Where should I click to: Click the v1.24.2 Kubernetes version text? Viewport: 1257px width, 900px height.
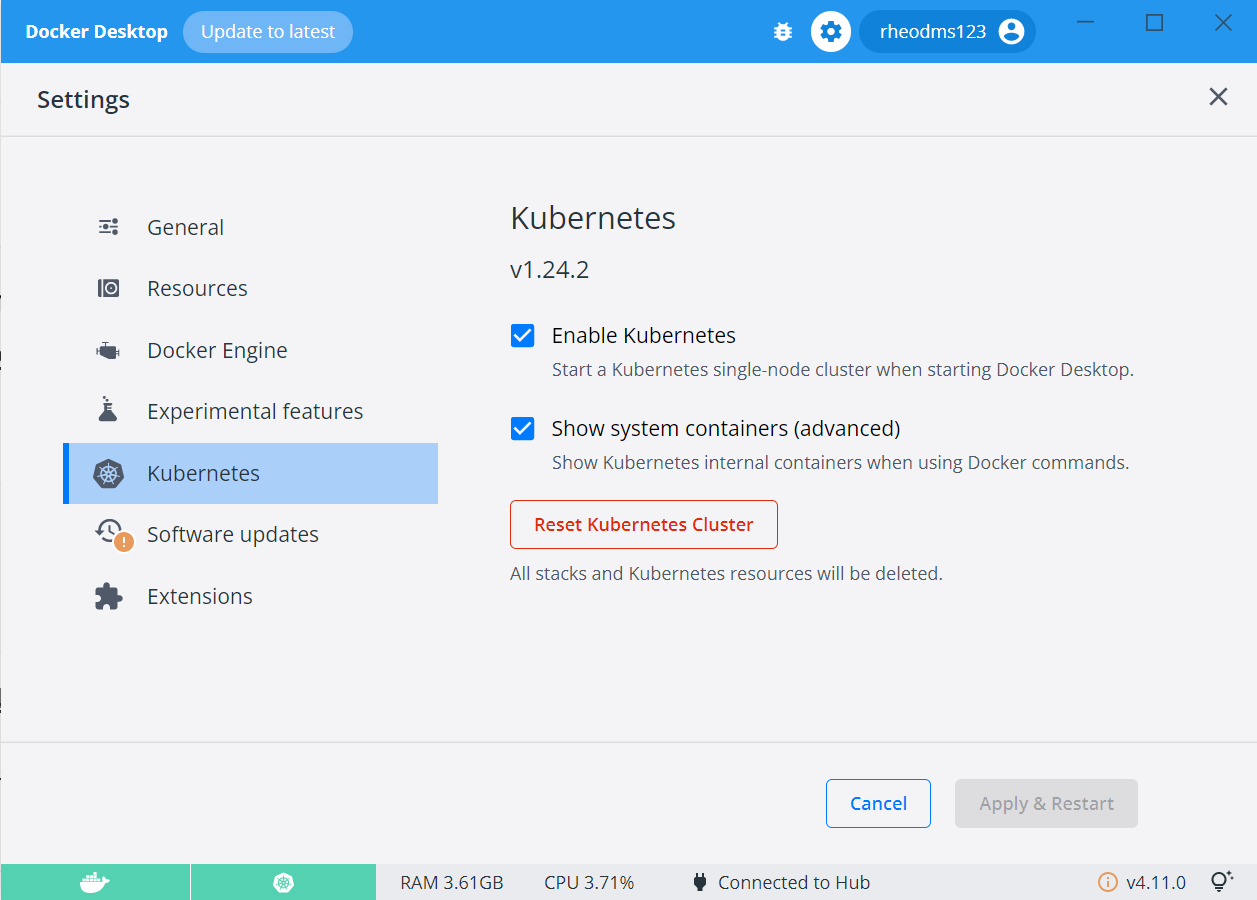549,270
